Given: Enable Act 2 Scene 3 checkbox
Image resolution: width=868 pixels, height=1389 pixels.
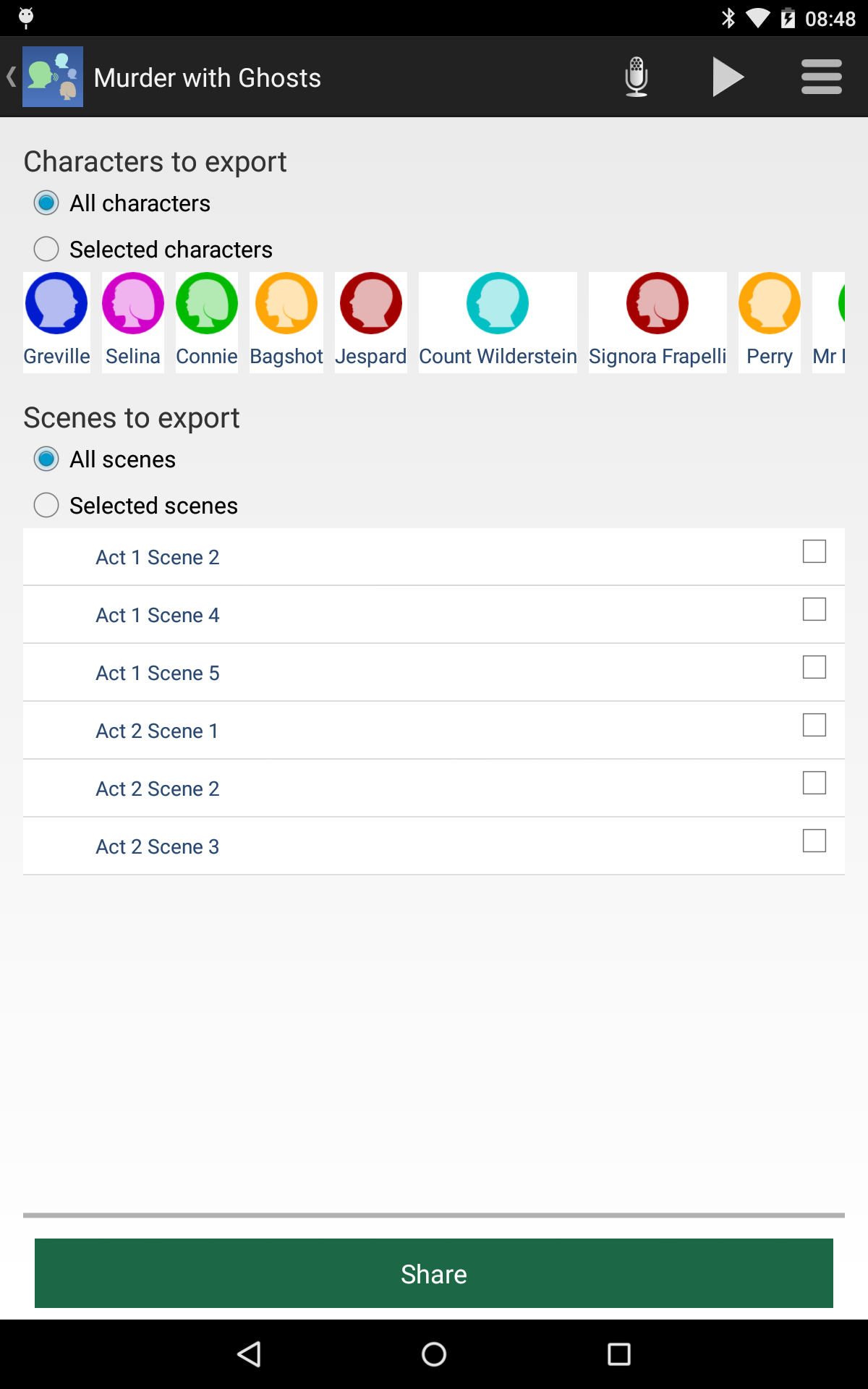Looking at the screenshot, I should point(814,841).
